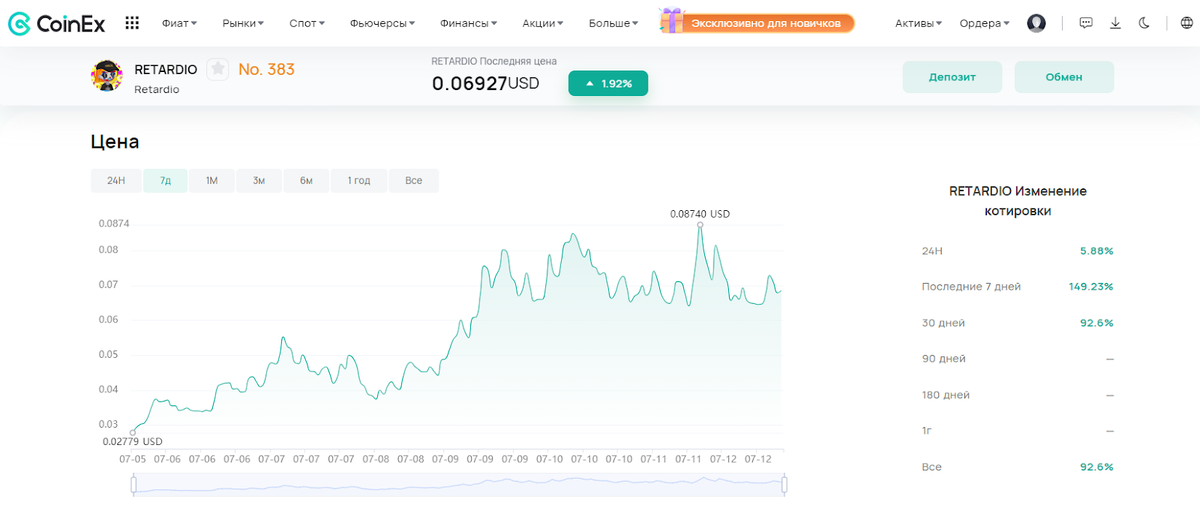The width and height of the screenshot is (1200, 520).
Task: Add RETARDIO to favorites star
Action: (217, 69)
